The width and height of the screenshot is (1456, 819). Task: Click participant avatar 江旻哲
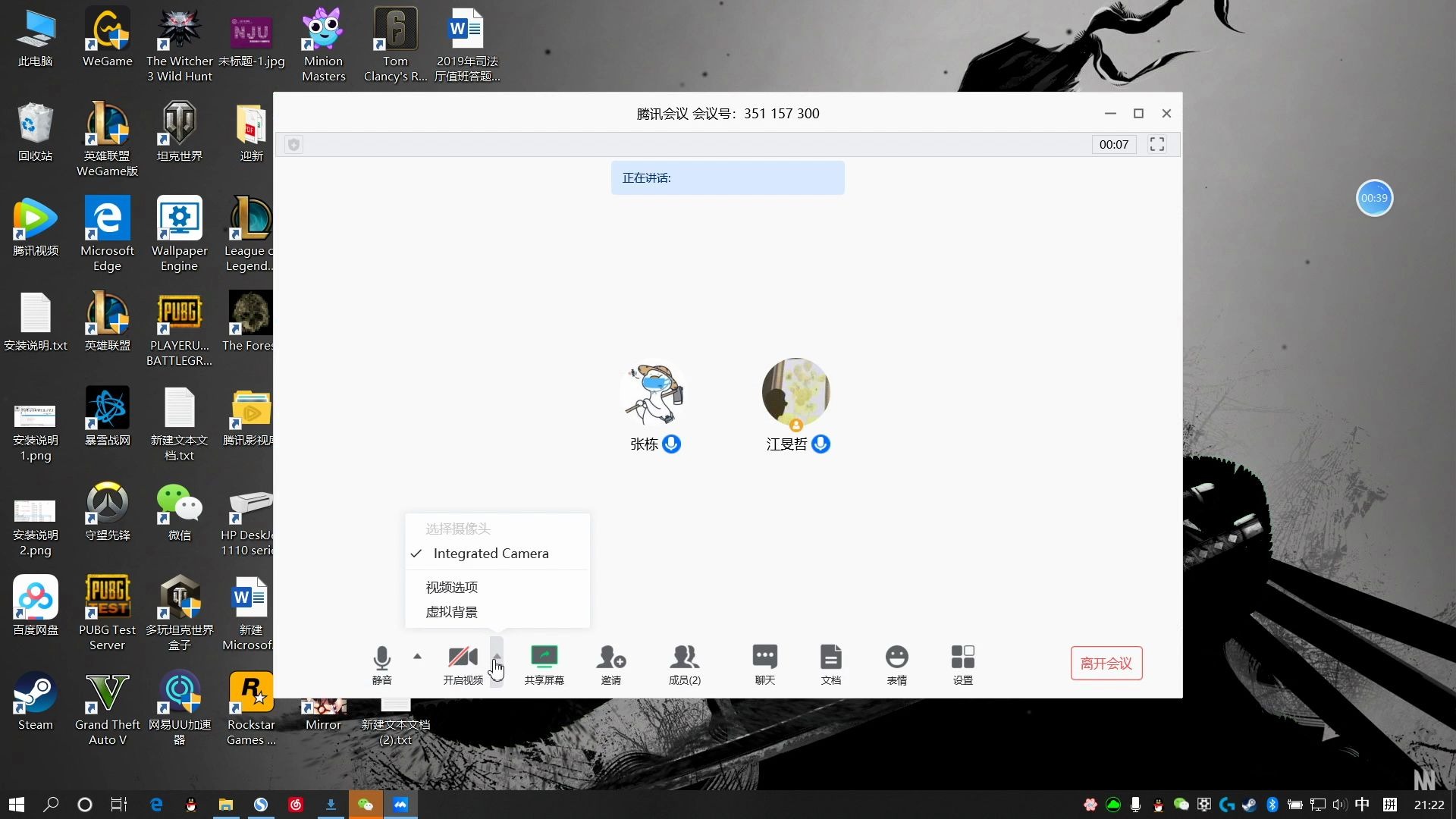(x=795, y=391)
